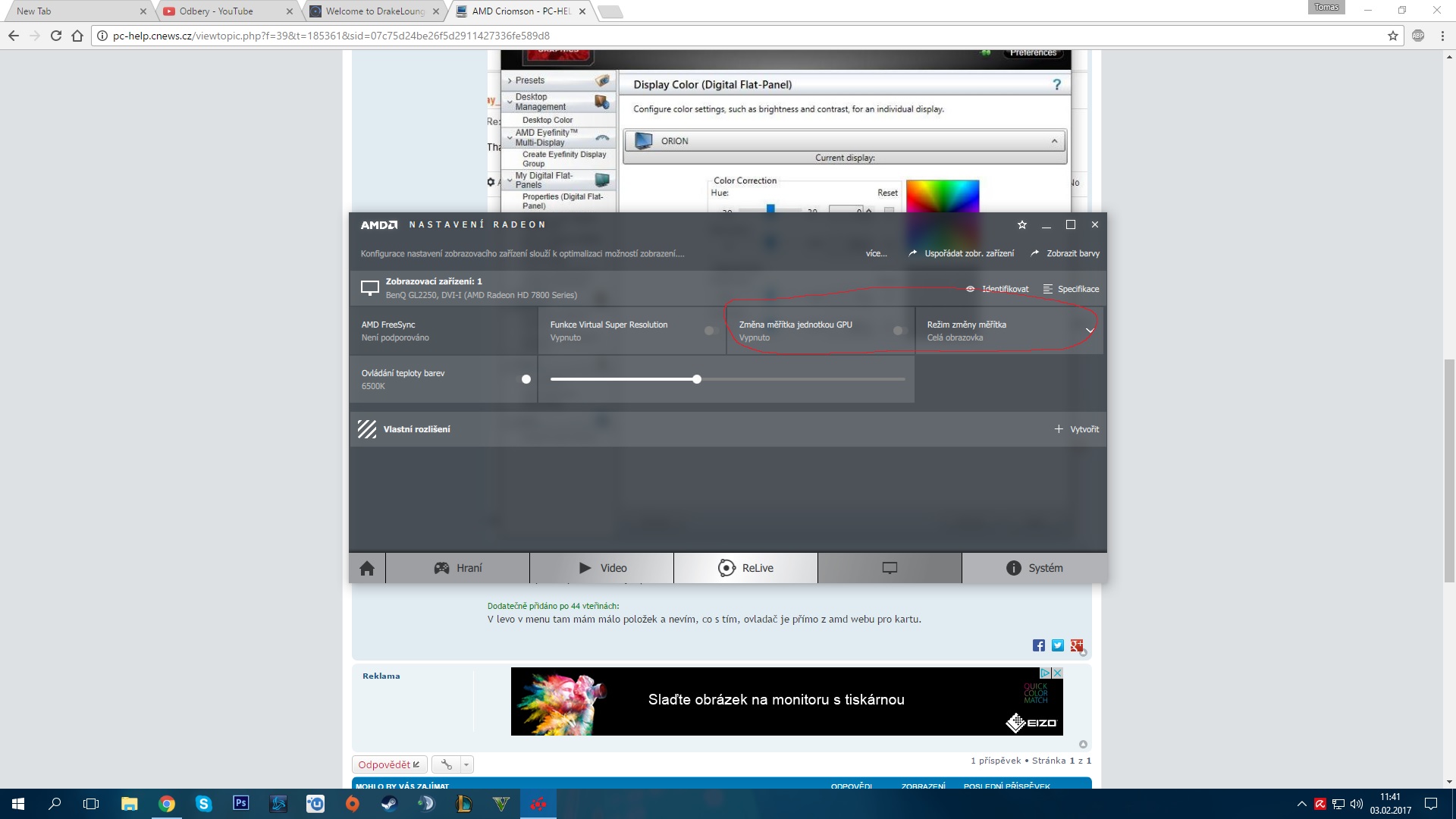Click Vytvořit to create custom resolution
The height and width of the screenshot is (819, 1456).
point(1076,429)
